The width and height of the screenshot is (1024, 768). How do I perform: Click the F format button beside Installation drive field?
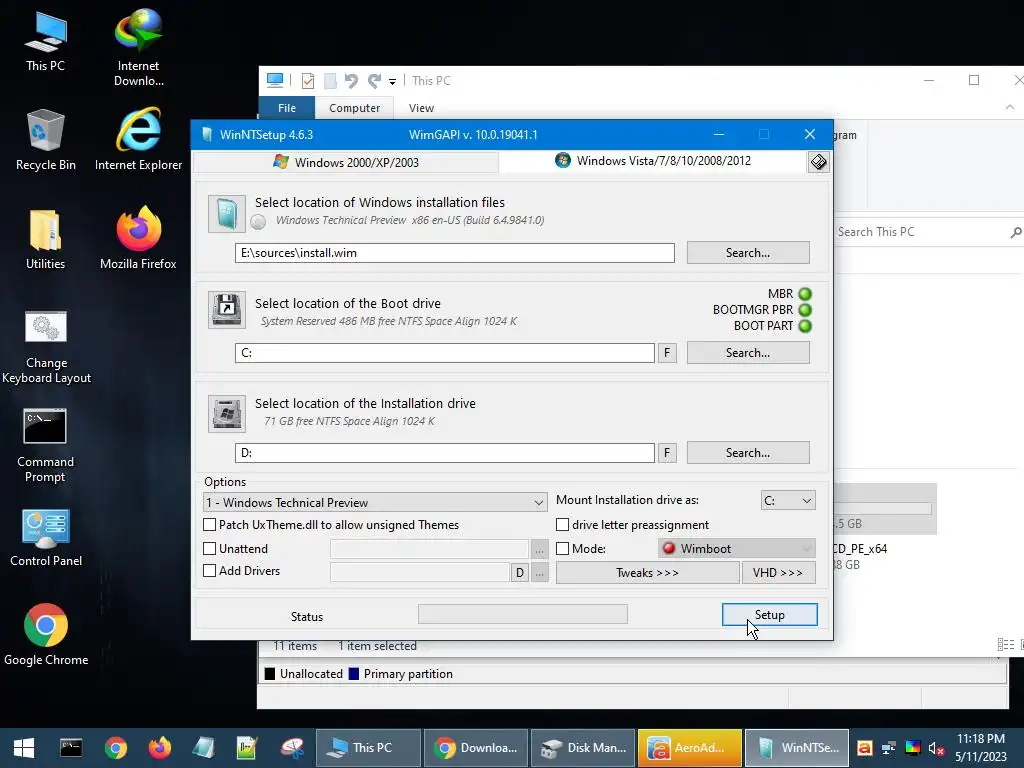click(667, 453)
